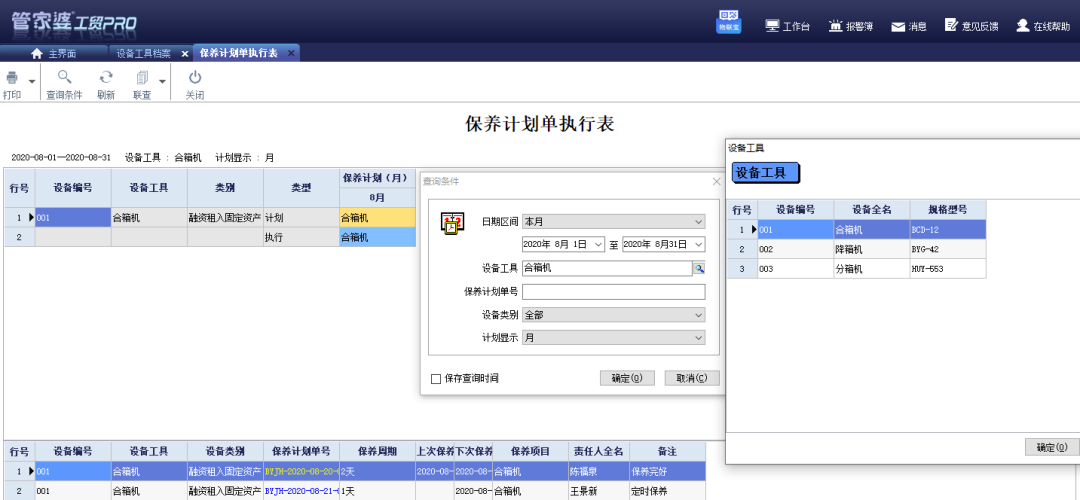Image resolution: width=1080 pixels, height=500 pixels.
Task: Click the Print toolbar icon
Action: (12, 78)
